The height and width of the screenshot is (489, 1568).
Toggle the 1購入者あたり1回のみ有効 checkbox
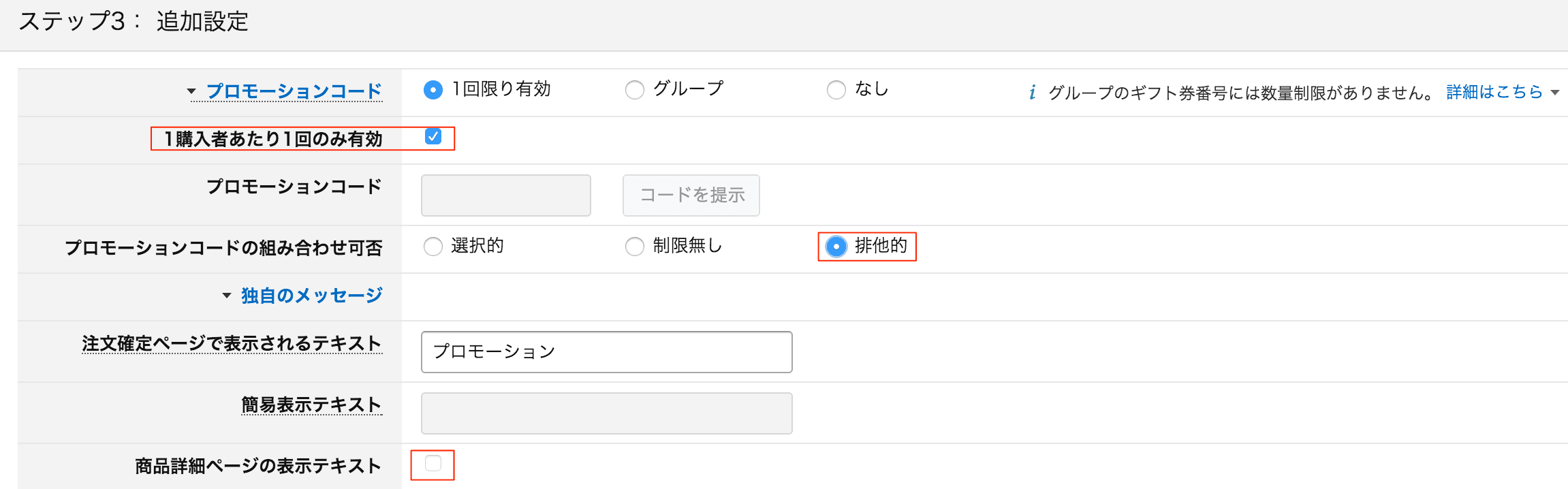(x=433, y=137)
